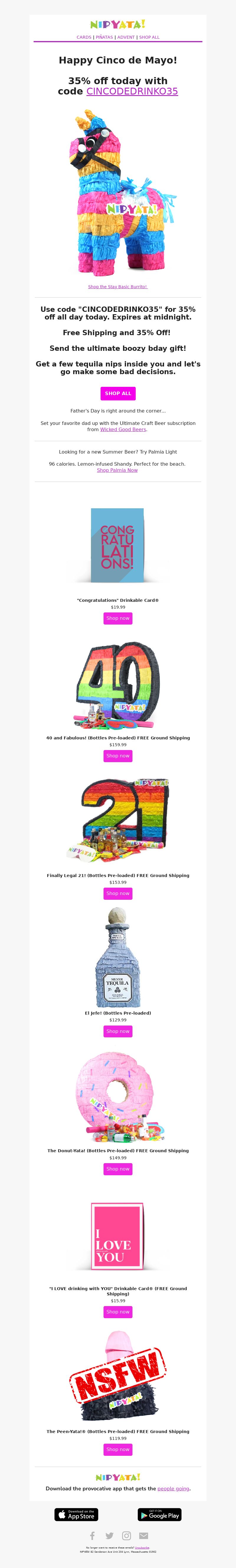Download on the App Store badge
The height and width of the screenshot is (1568, 236).
(x=77, y=1515)
